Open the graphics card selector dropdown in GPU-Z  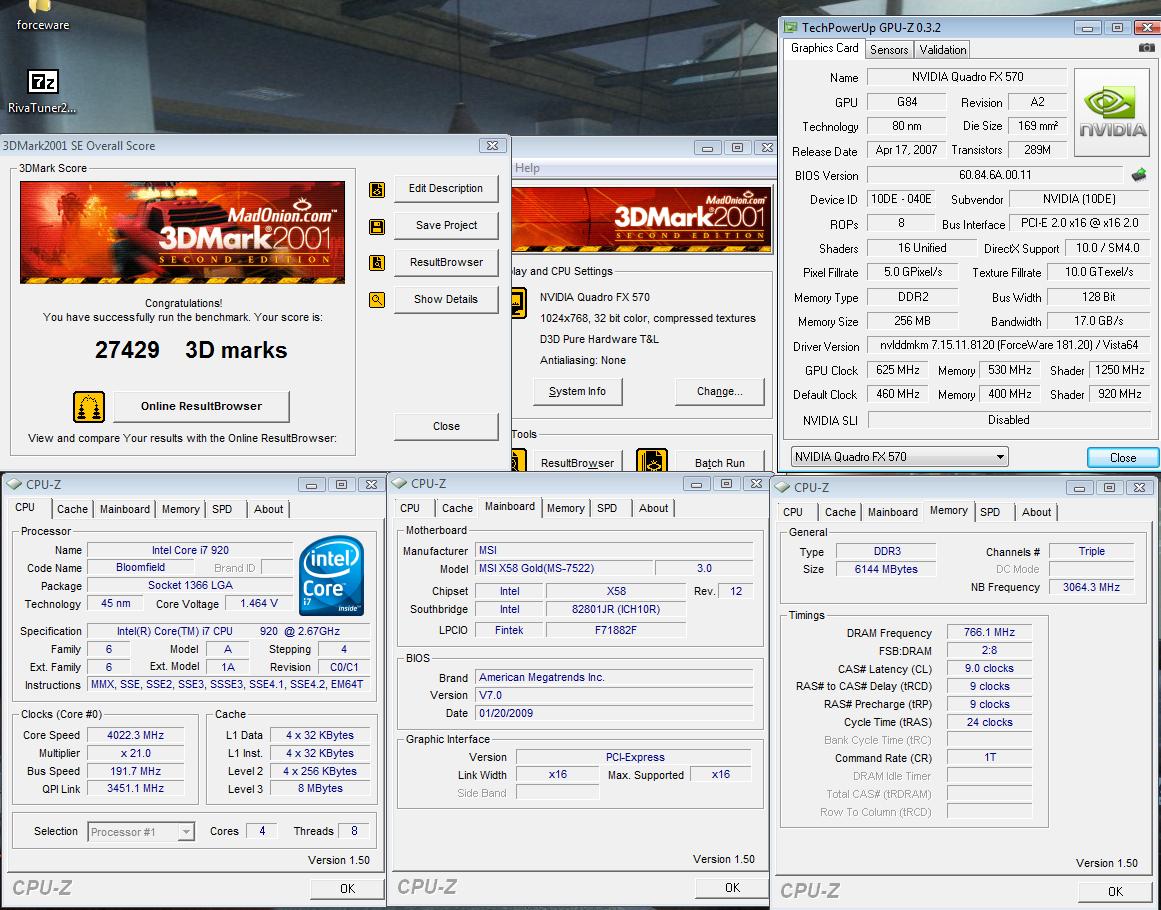[900, 457]
